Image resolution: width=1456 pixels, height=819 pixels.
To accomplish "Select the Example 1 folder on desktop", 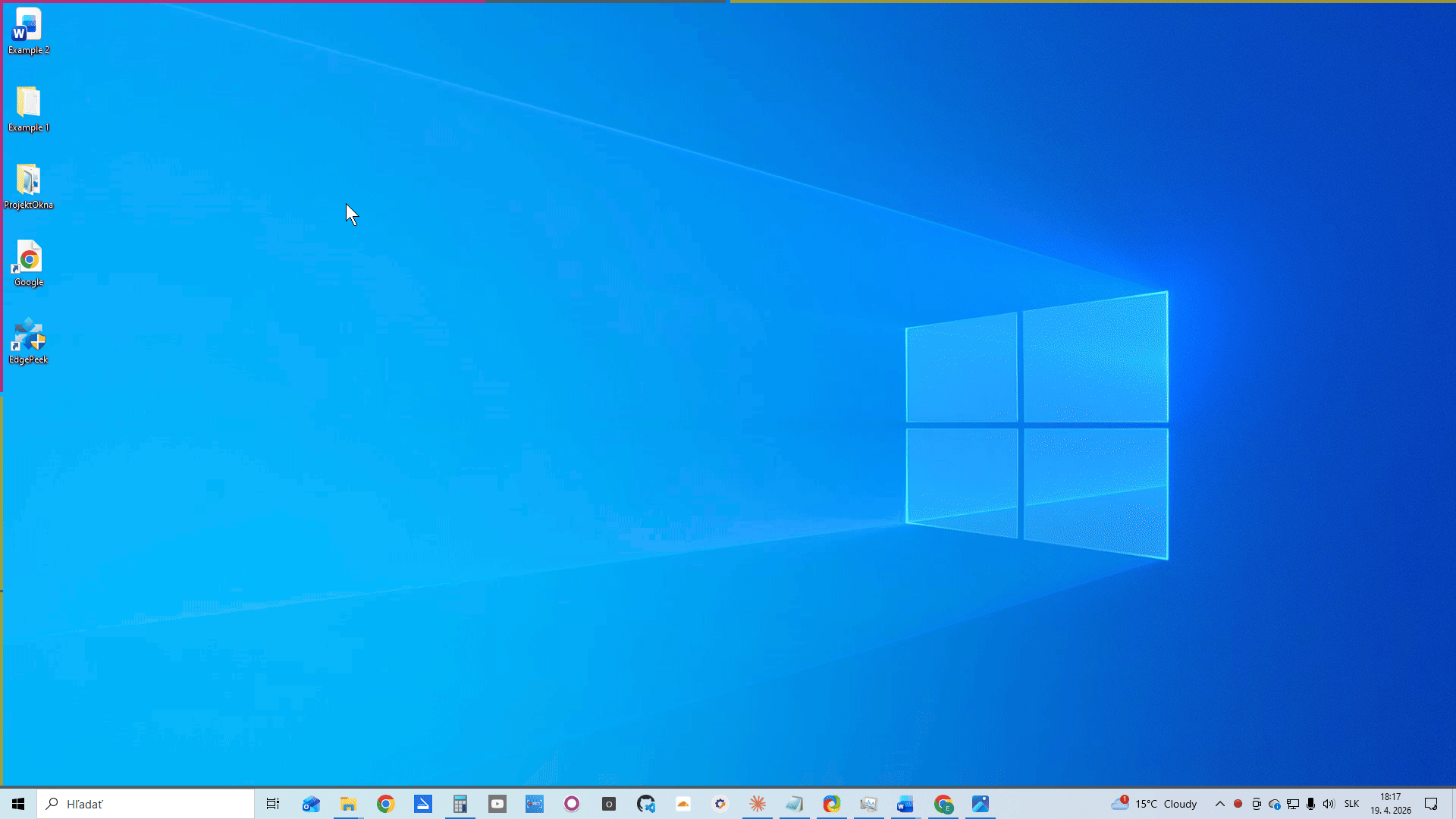I will 29,109.
